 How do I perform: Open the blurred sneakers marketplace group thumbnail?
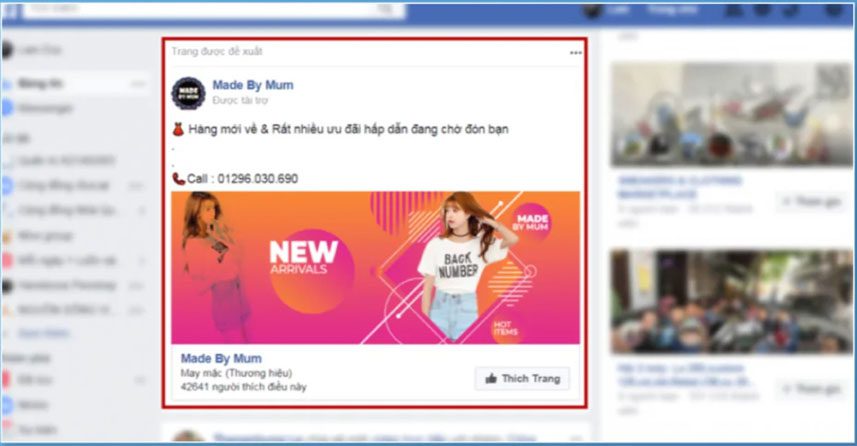coord(731,114)
